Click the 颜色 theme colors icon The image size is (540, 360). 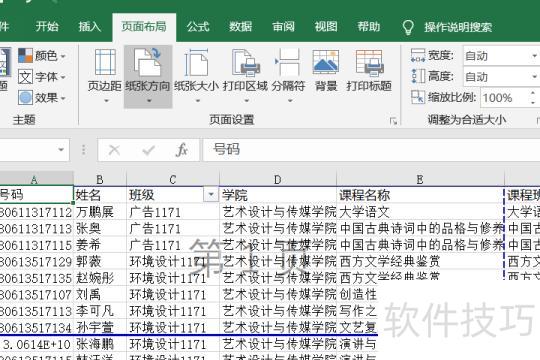[25, 55]
